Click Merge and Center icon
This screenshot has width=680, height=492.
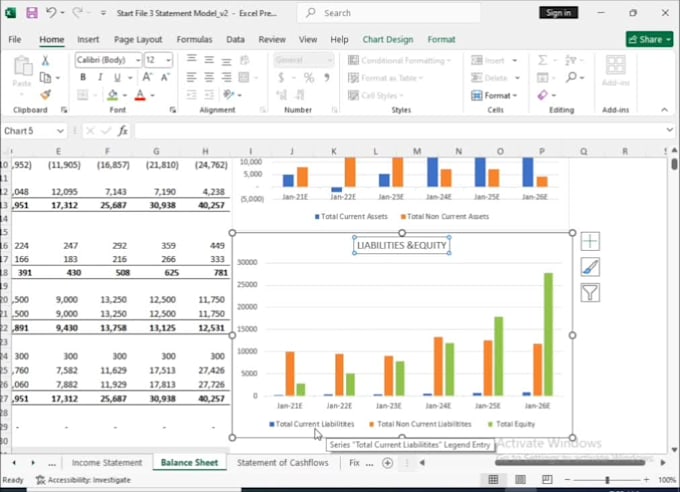(244, 78)
